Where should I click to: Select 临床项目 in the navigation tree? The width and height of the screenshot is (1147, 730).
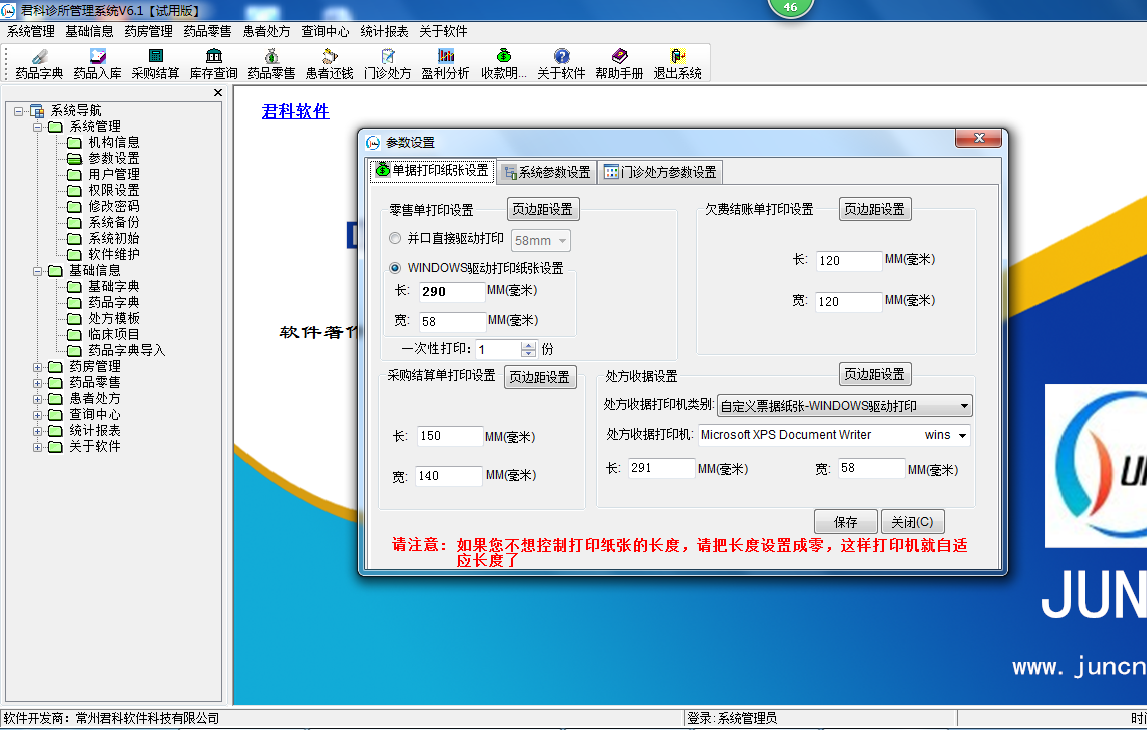point(114,334)
